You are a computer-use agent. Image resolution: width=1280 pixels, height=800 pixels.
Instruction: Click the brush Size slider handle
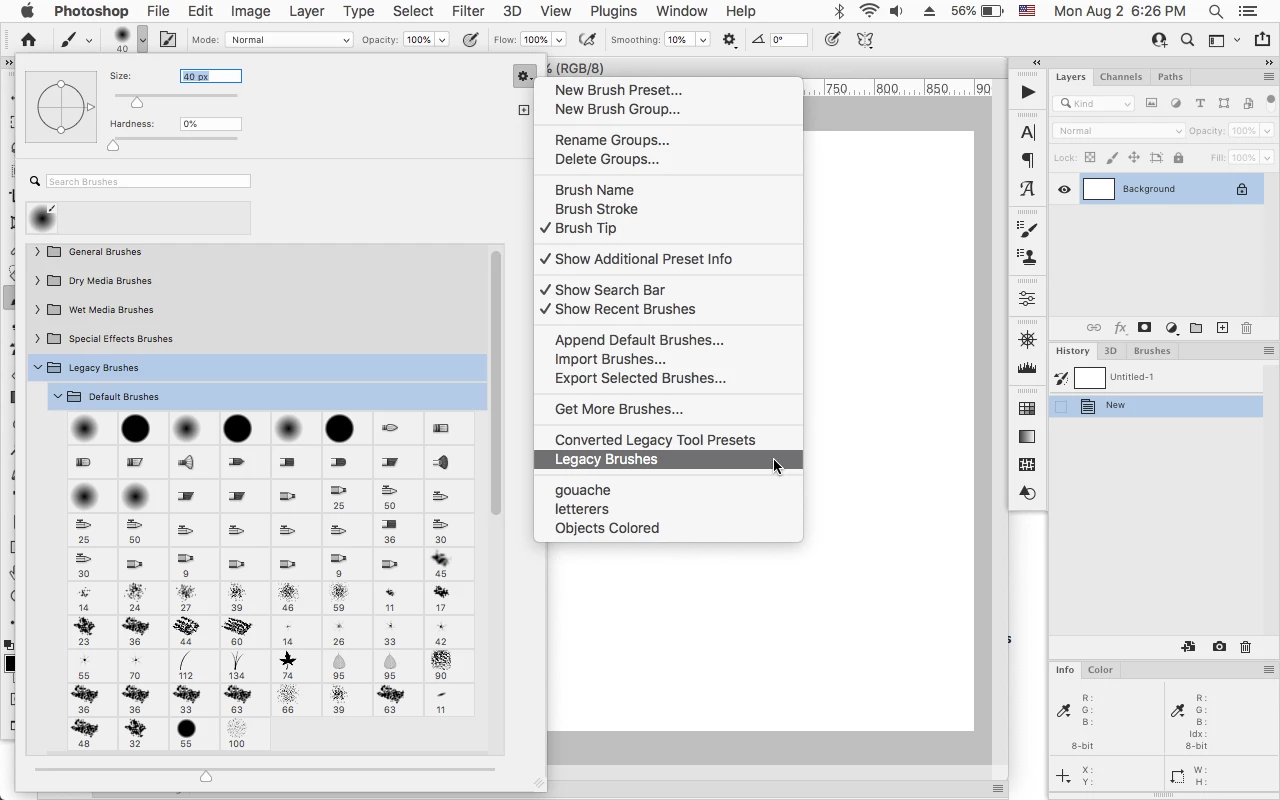[x=137, y=102]
